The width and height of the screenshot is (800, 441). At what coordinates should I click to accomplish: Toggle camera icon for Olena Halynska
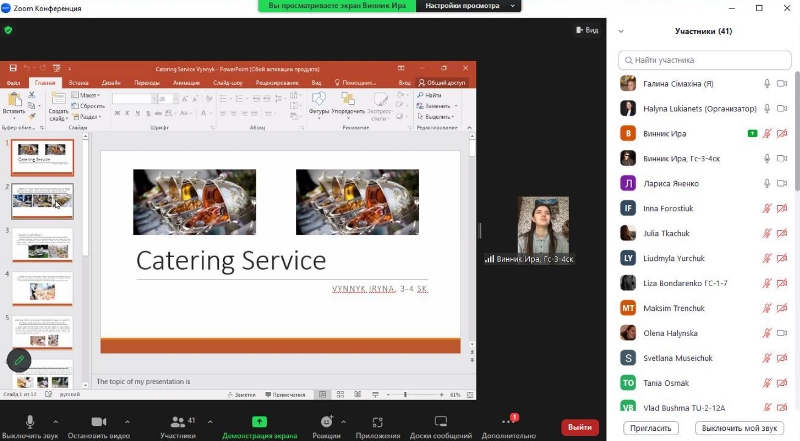[x=782, y=333]
